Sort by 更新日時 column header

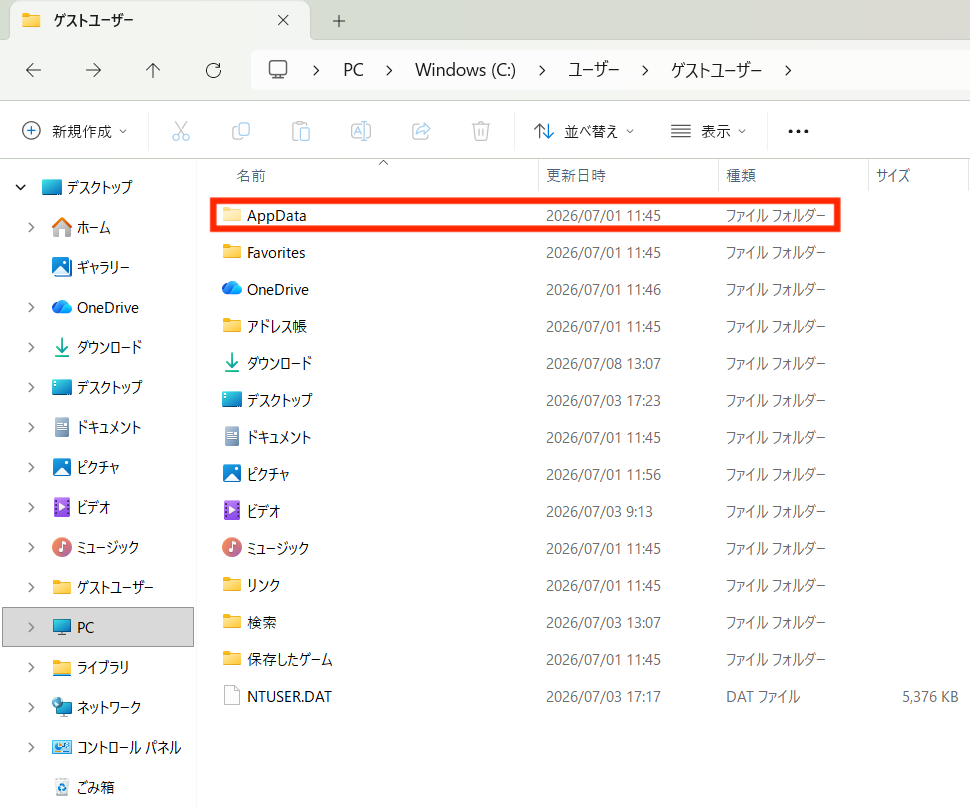tap(575, 176)
